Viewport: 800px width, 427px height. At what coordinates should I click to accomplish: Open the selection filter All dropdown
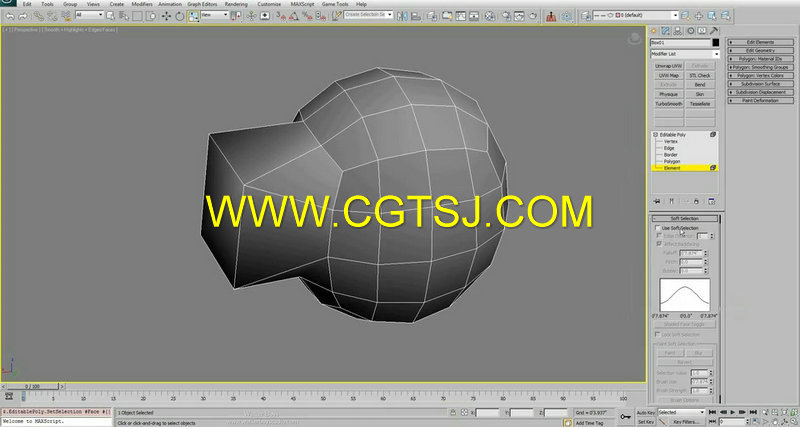click(x=89, y=15)
